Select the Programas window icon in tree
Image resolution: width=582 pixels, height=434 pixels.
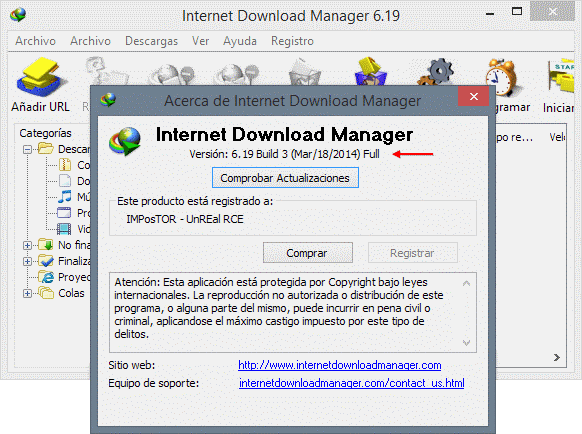click(x=64, y=213)
